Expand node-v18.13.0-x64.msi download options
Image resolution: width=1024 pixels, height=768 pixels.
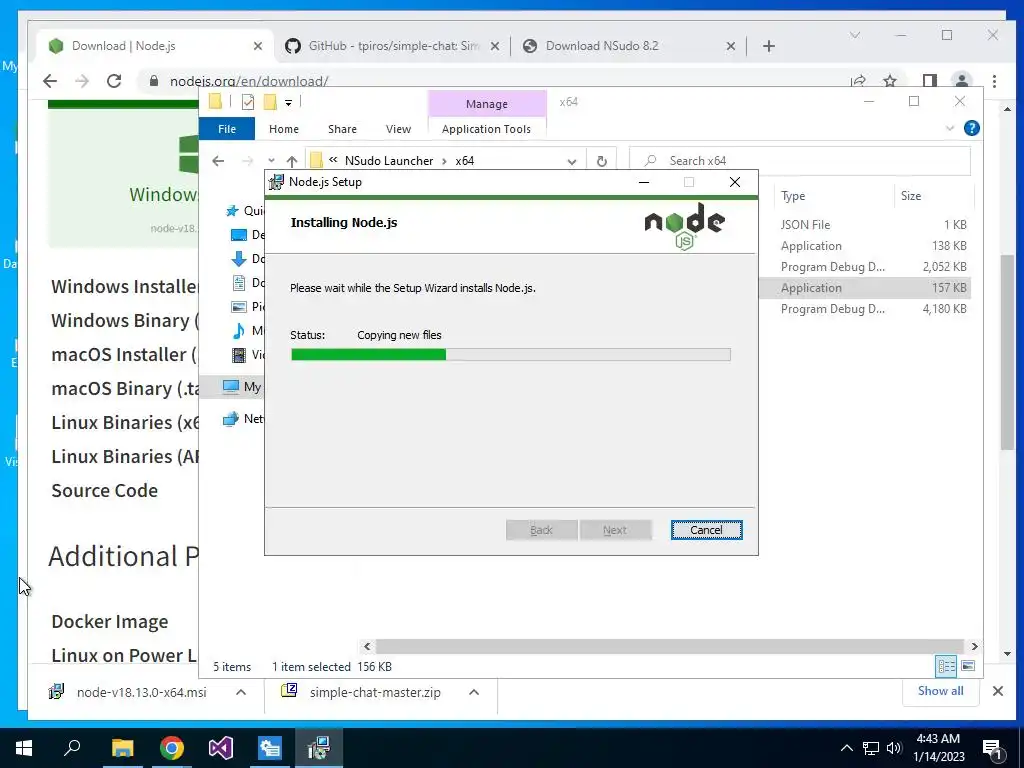(241, 692)
